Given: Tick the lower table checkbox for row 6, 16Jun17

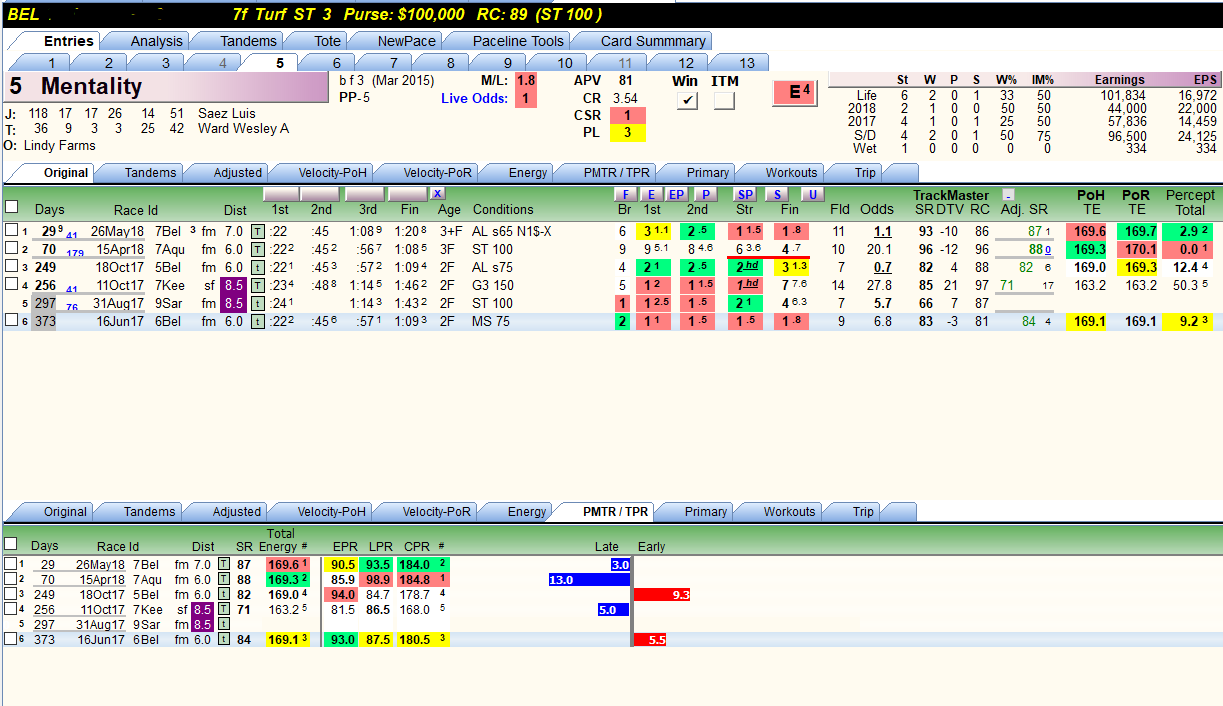Looking at the screenshot, I should click(11, 639).
